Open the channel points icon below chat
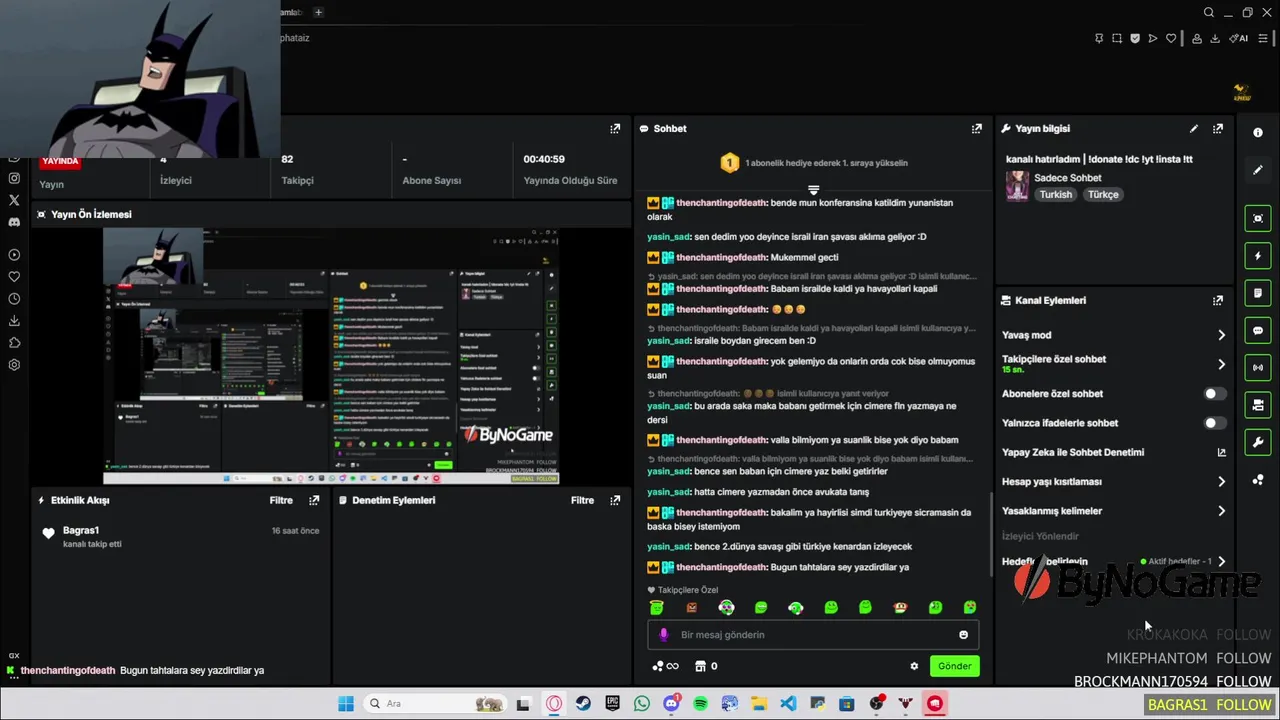This screenshot has width=1280, height=720. pos(658,666)
